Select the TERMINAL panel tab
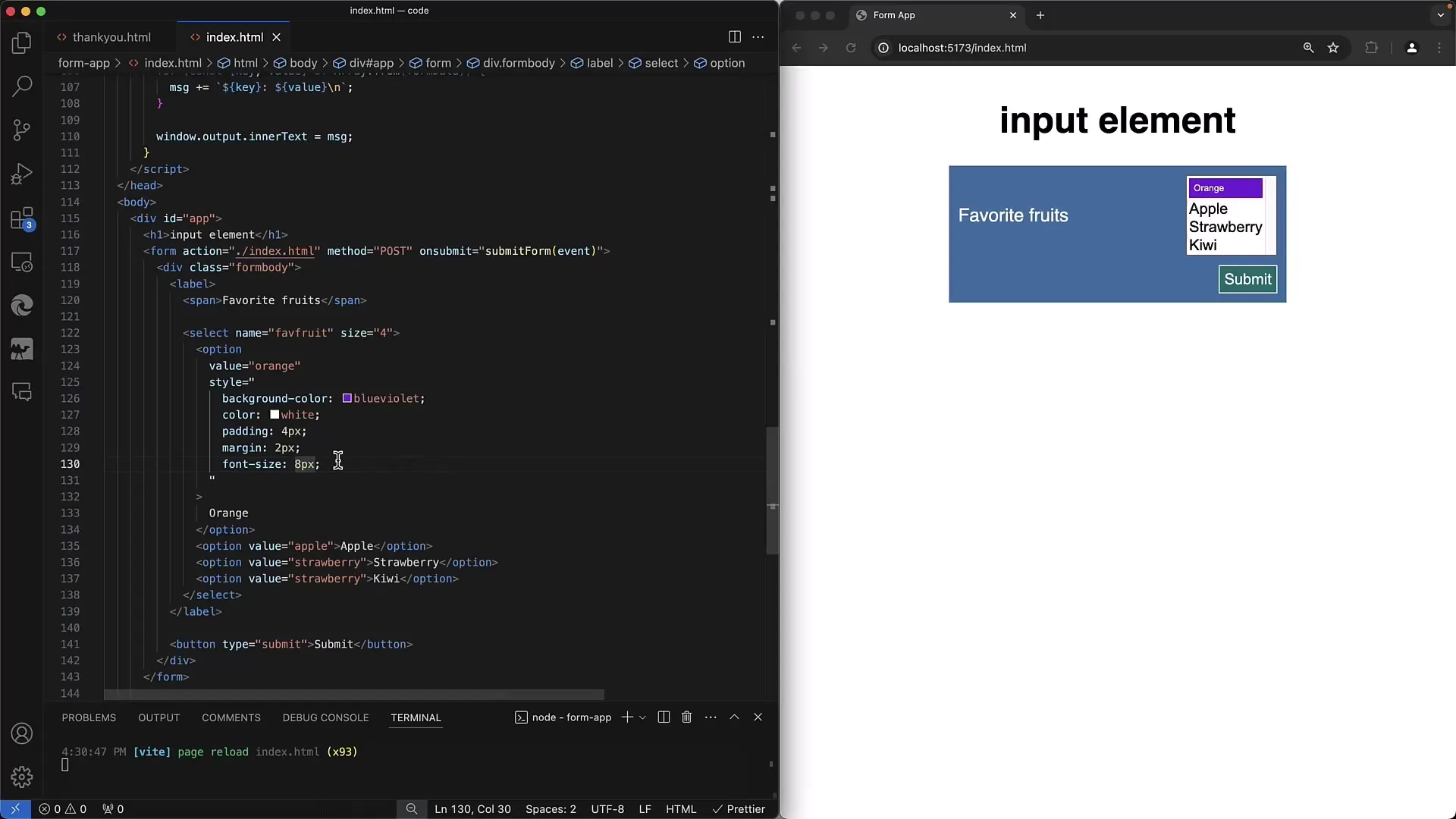This screenshot has height=819, width=1456. coord(416,717)
